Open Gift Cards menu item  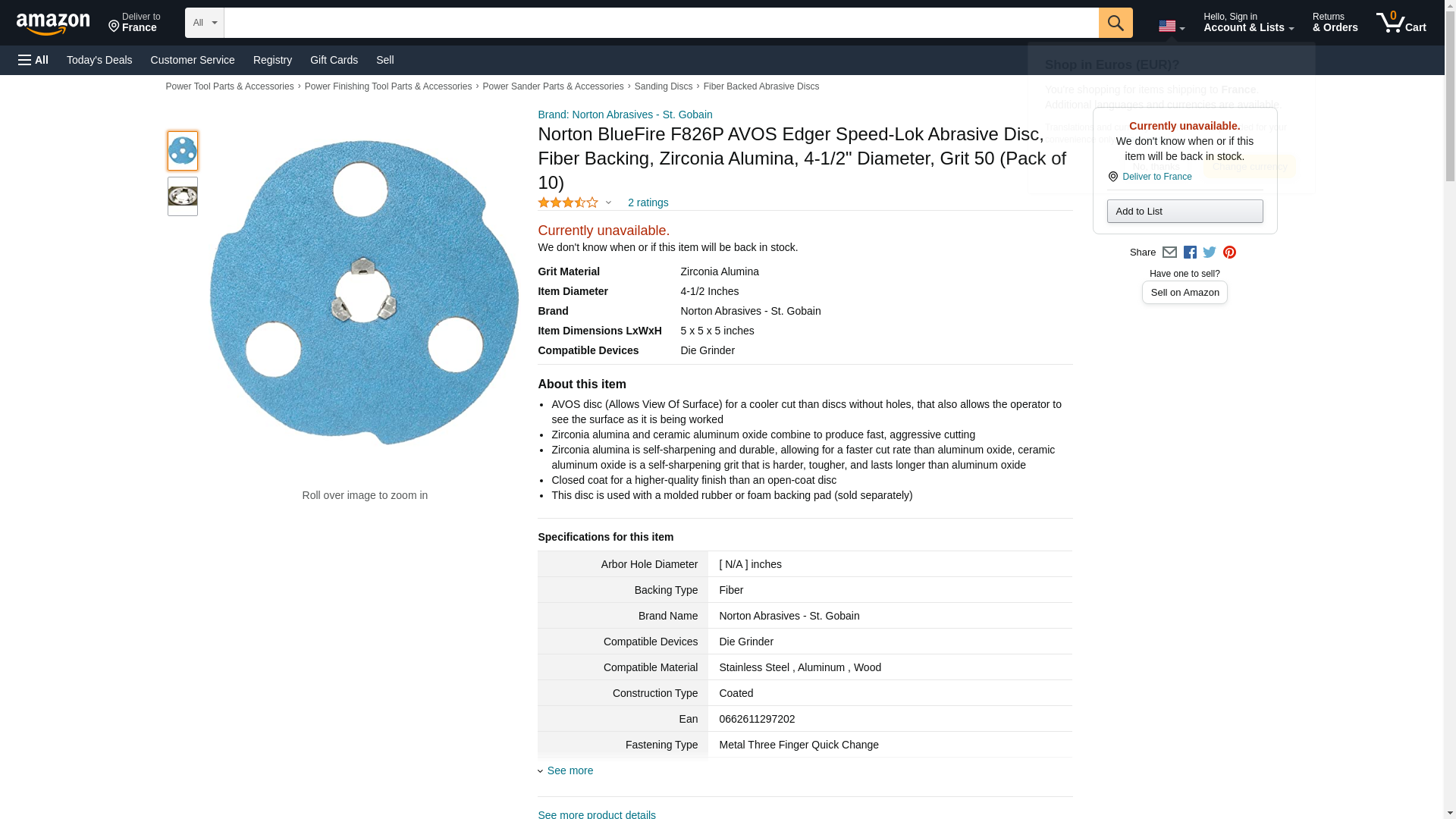tap(334, 60)
